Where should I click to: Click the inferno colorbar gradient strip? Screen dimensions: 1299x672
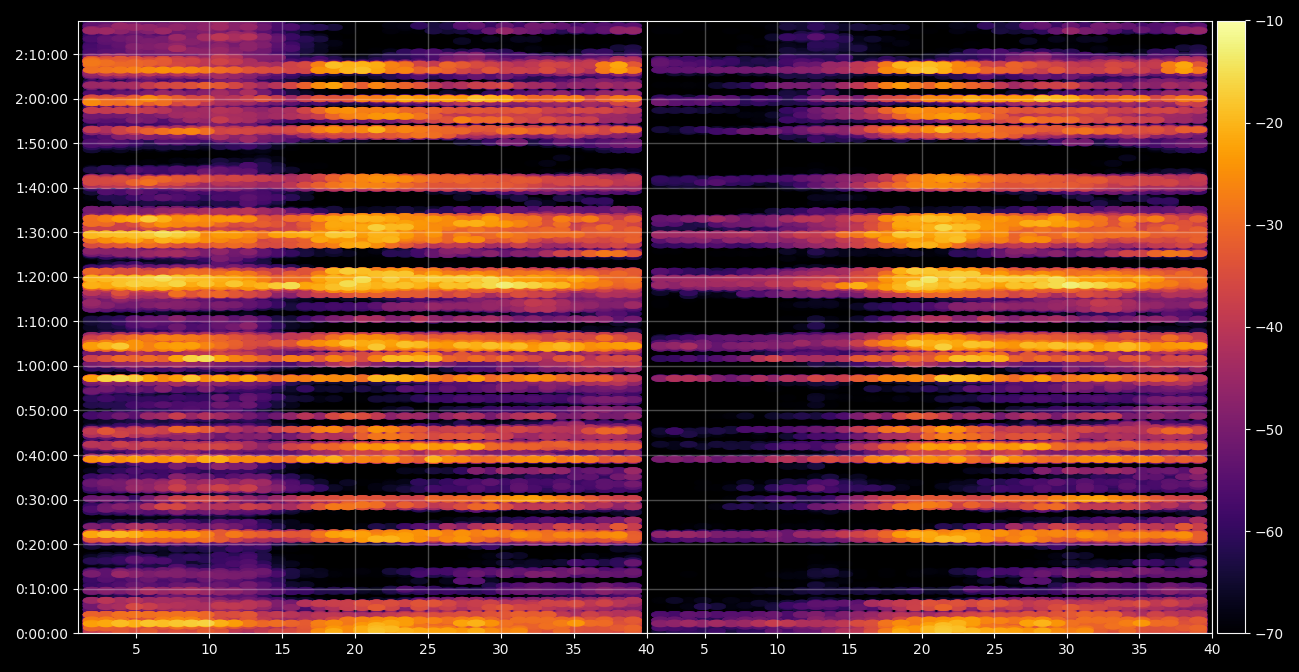[1231, 327]
